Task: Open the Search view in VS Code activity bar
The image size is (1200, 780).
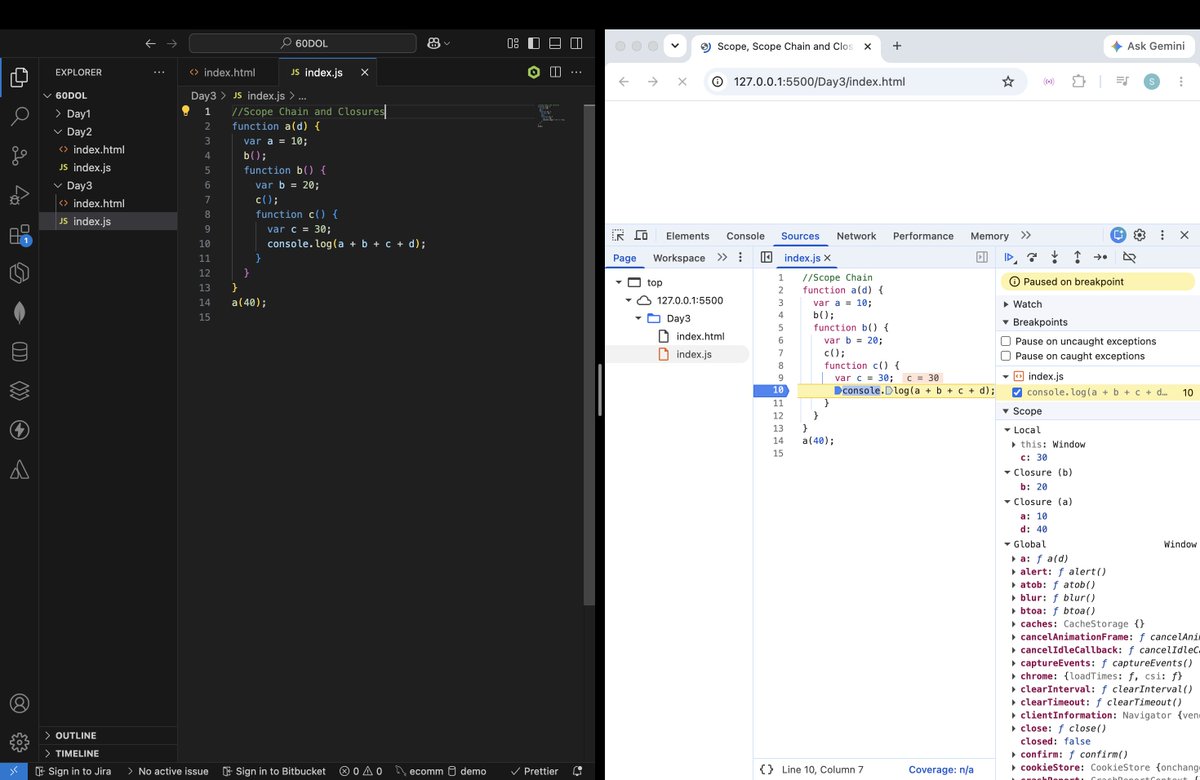Action: [19, 116]
